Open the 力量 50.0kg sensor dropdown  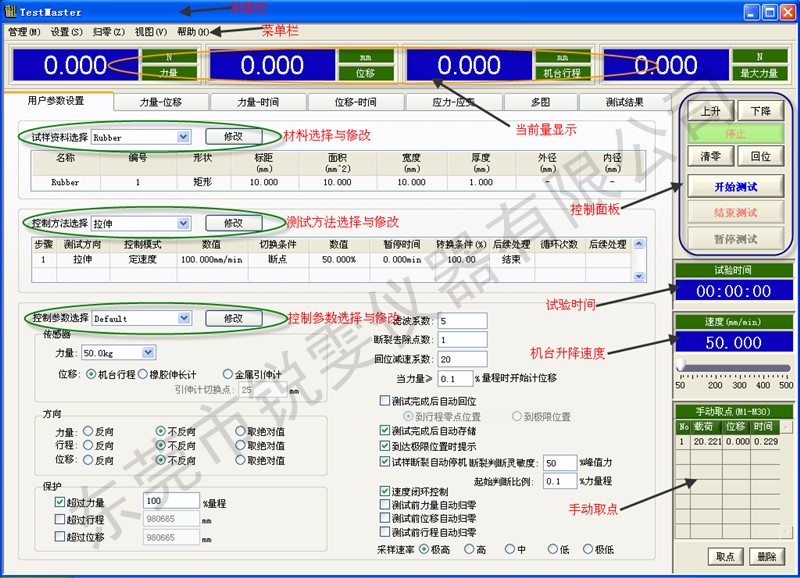148,353
